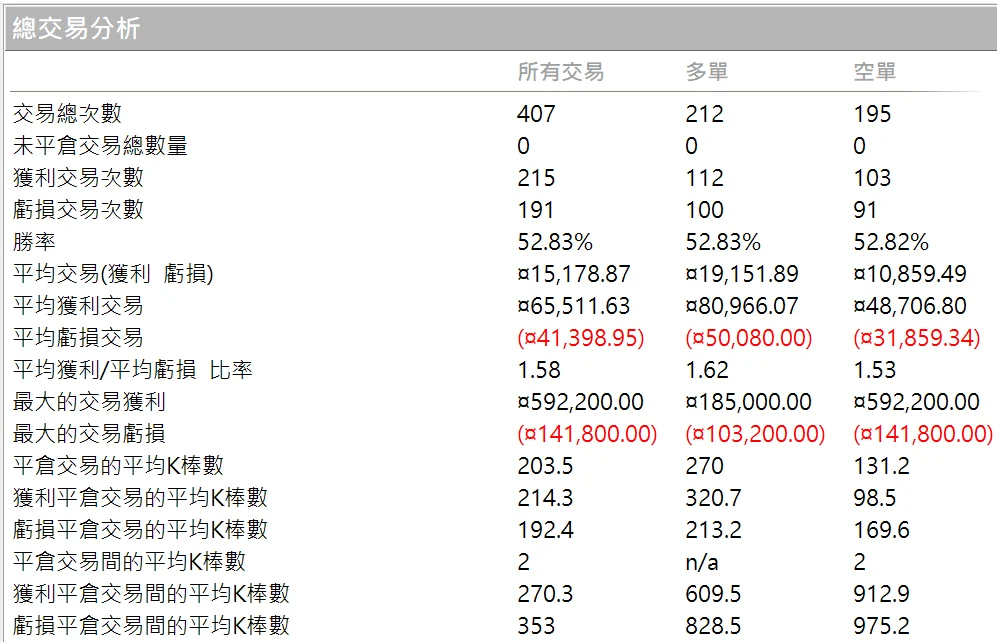Click losing trades value 191
Viewport: 997px width, 642px height.
pyautogui.click(x=535, y=210)
